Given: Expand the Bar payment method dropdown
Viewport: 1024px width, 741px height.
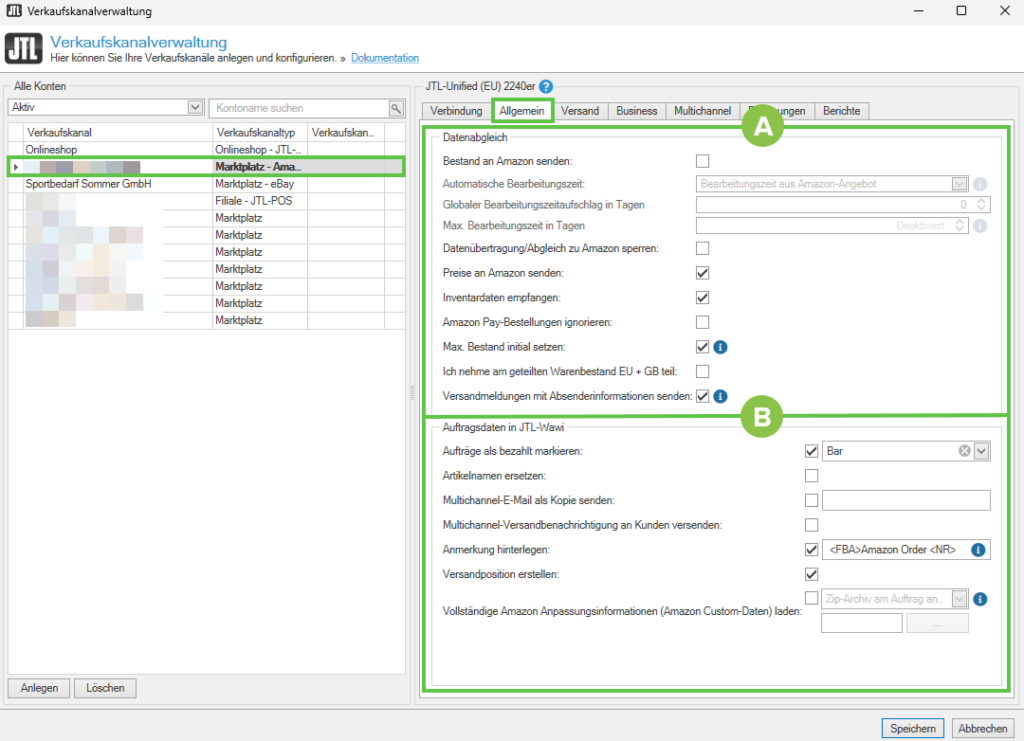Looking at the screenshot, I should (x=981, y=451).
